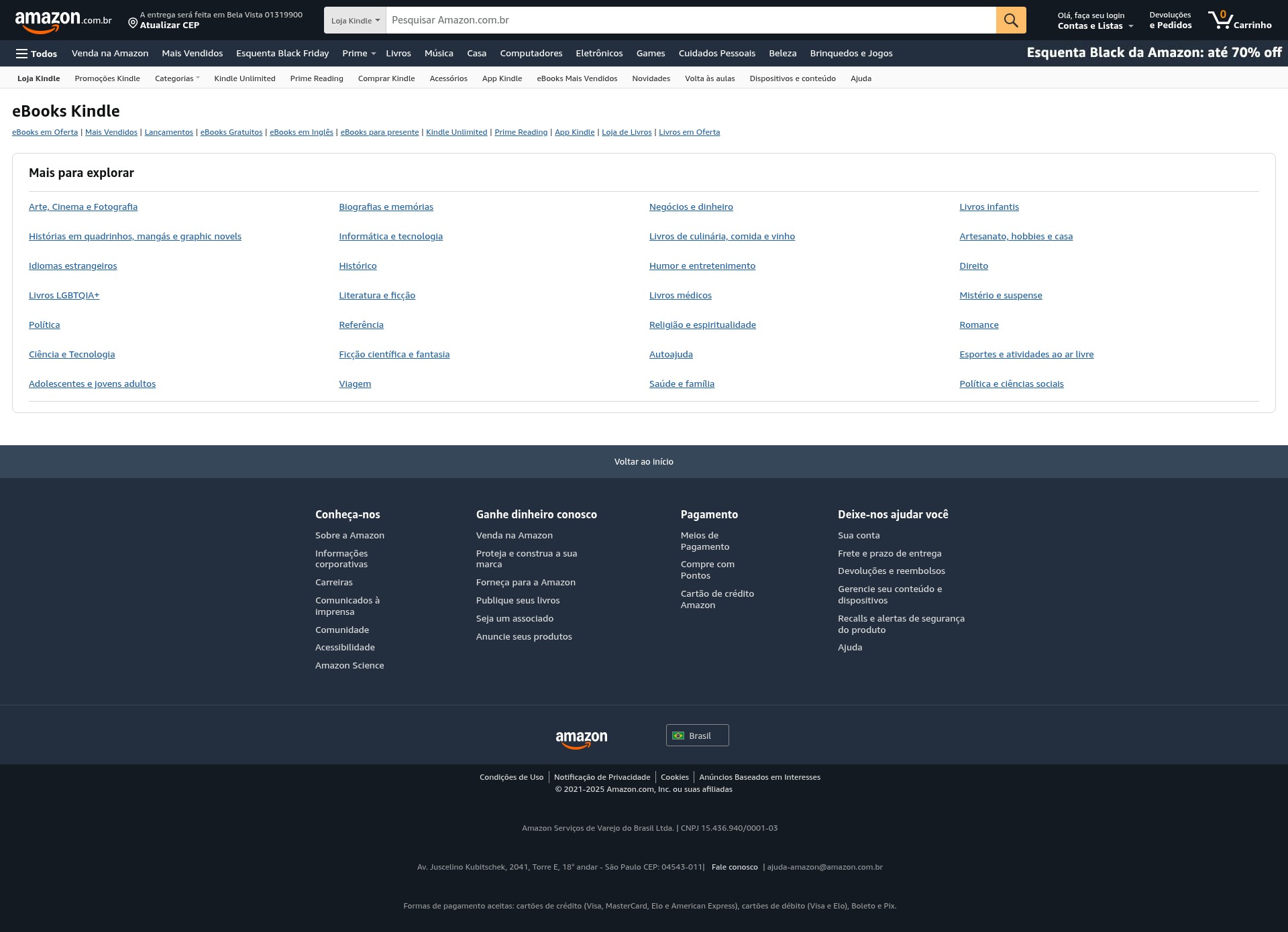Open Livros infantis category
This screenshot has height=932, width=1288.
tap(989, 207)
